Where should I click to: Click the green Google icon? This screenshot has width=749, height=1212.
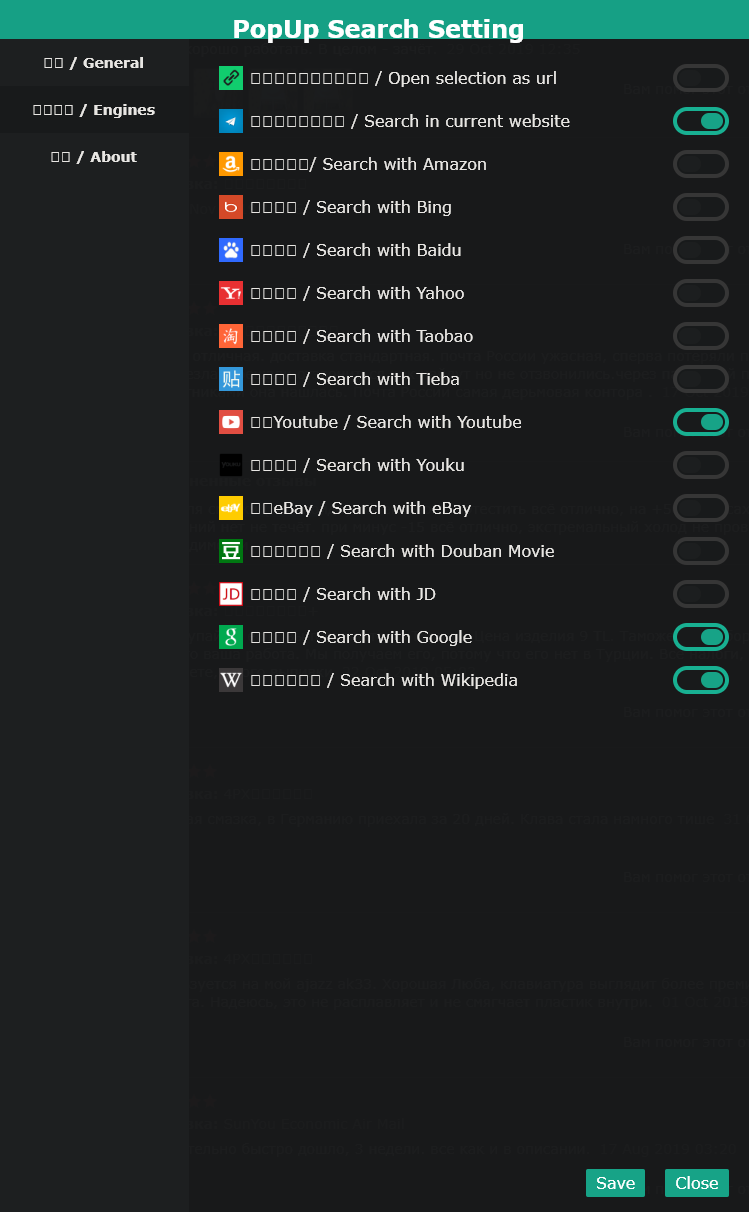(x=231, y=637)
